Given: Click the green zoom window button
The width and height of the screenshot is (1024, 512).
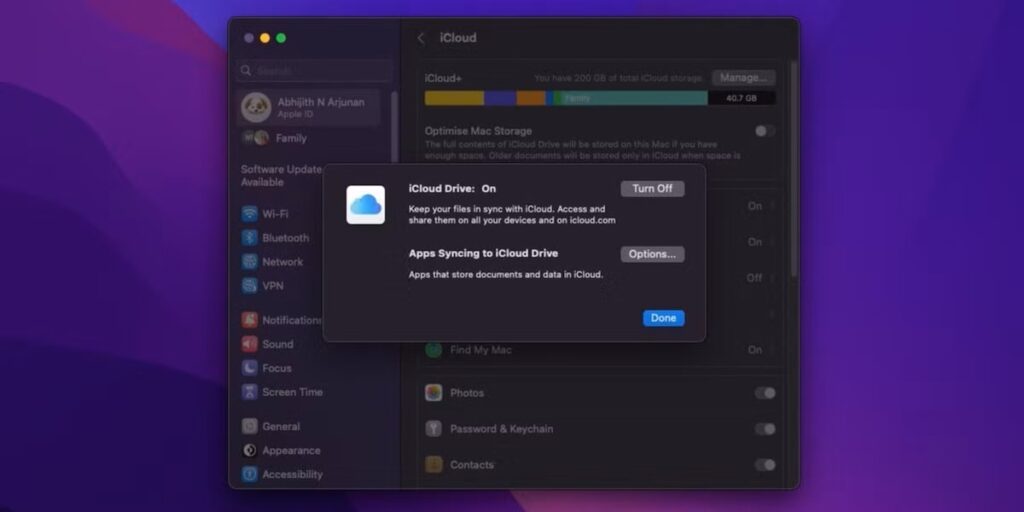Looking at the screenshot, I should 281,38.
